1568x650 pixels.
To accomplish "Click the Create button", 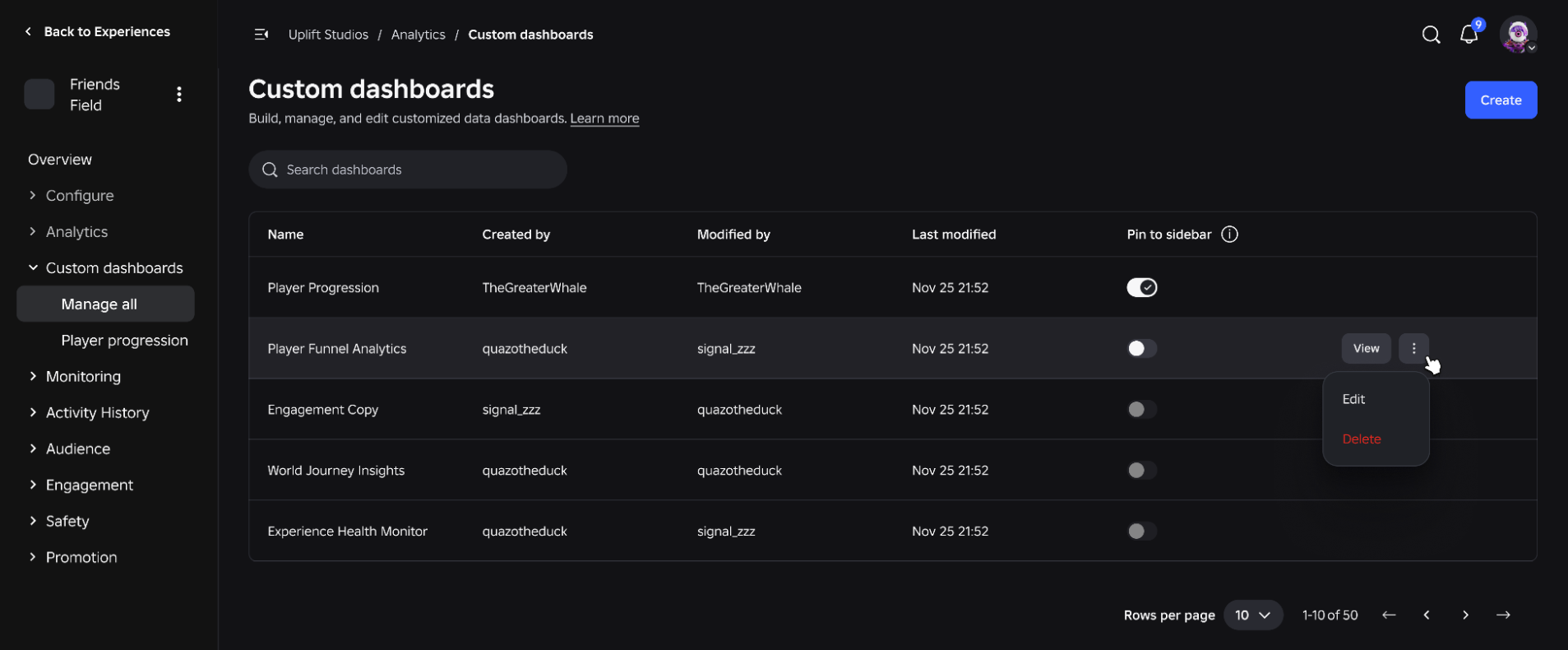I will tap(1501, 100).
